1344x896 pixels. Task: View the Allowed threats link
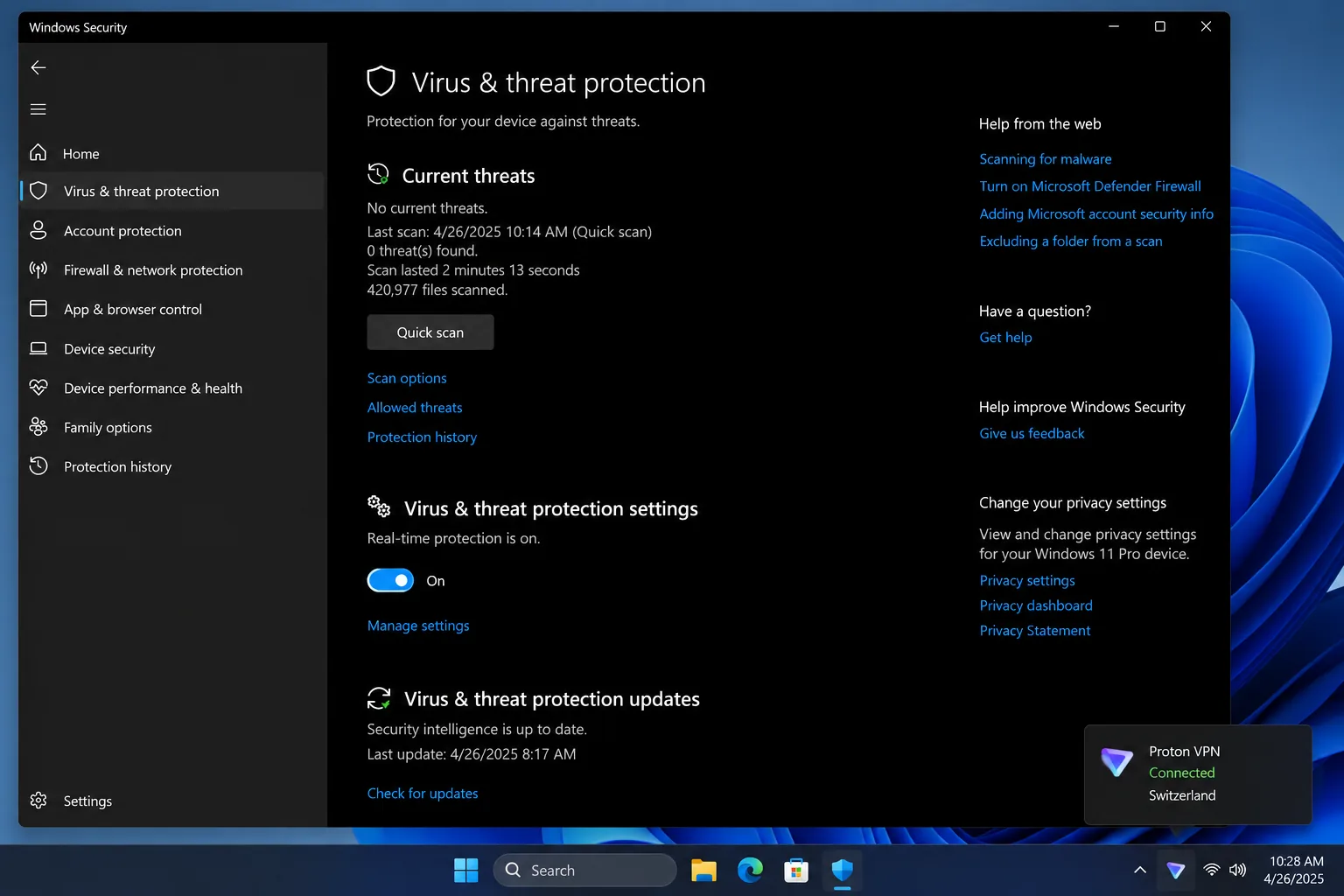coord(415,408)
